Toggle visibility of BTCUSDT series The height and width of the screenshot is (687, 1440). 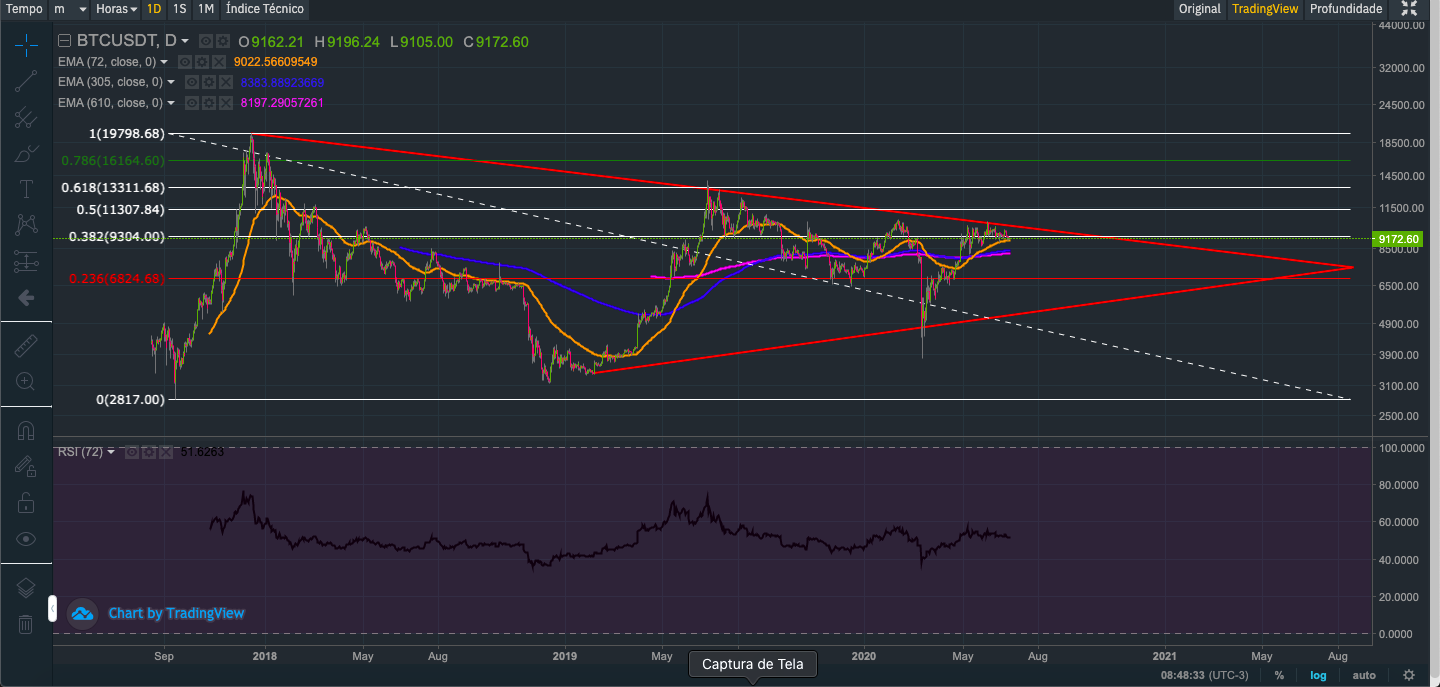tap(205, 41)
